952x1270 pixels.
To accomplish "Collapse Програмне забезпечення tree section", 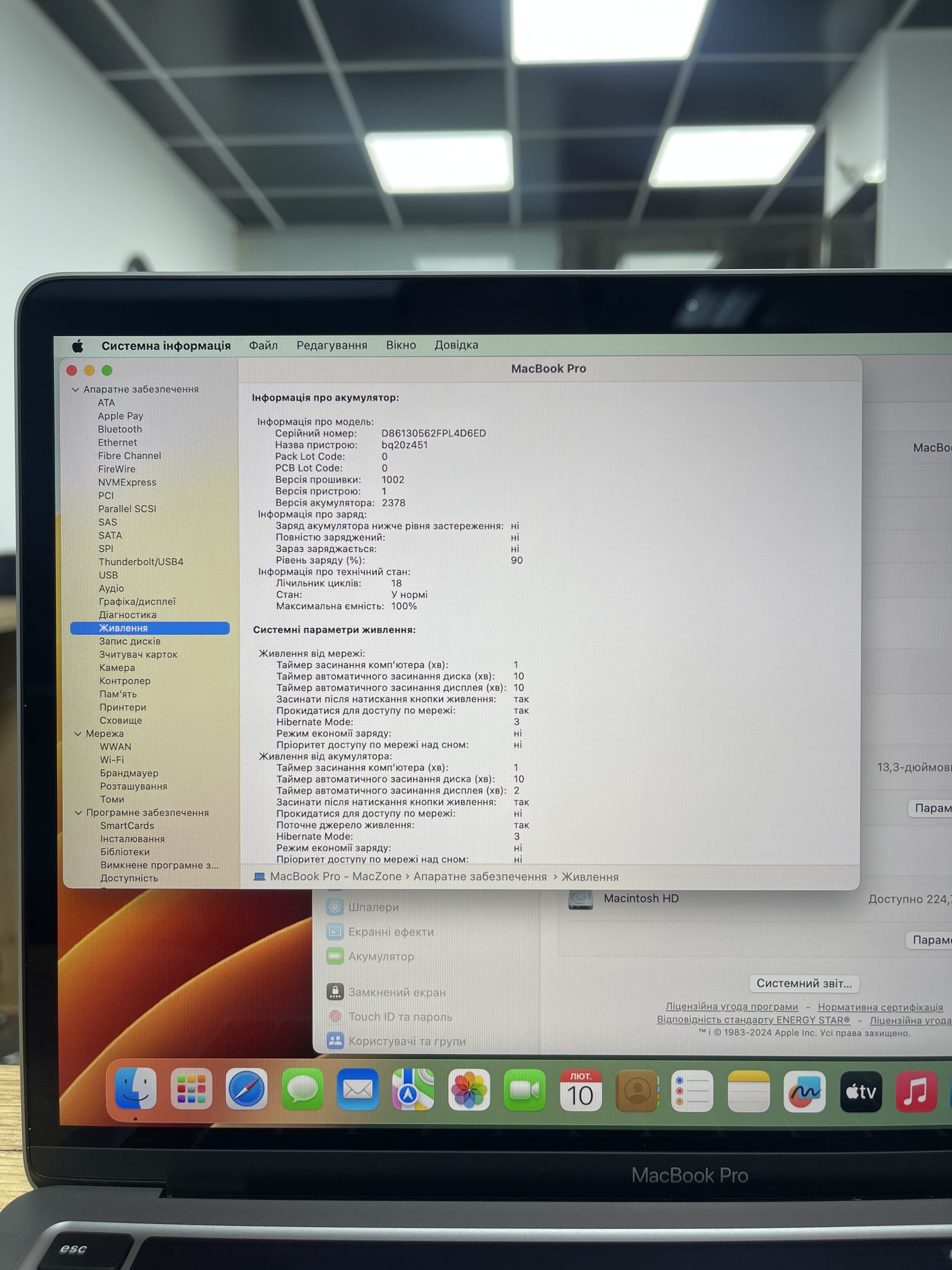I will pyautogui.click(x=78, y=813).
